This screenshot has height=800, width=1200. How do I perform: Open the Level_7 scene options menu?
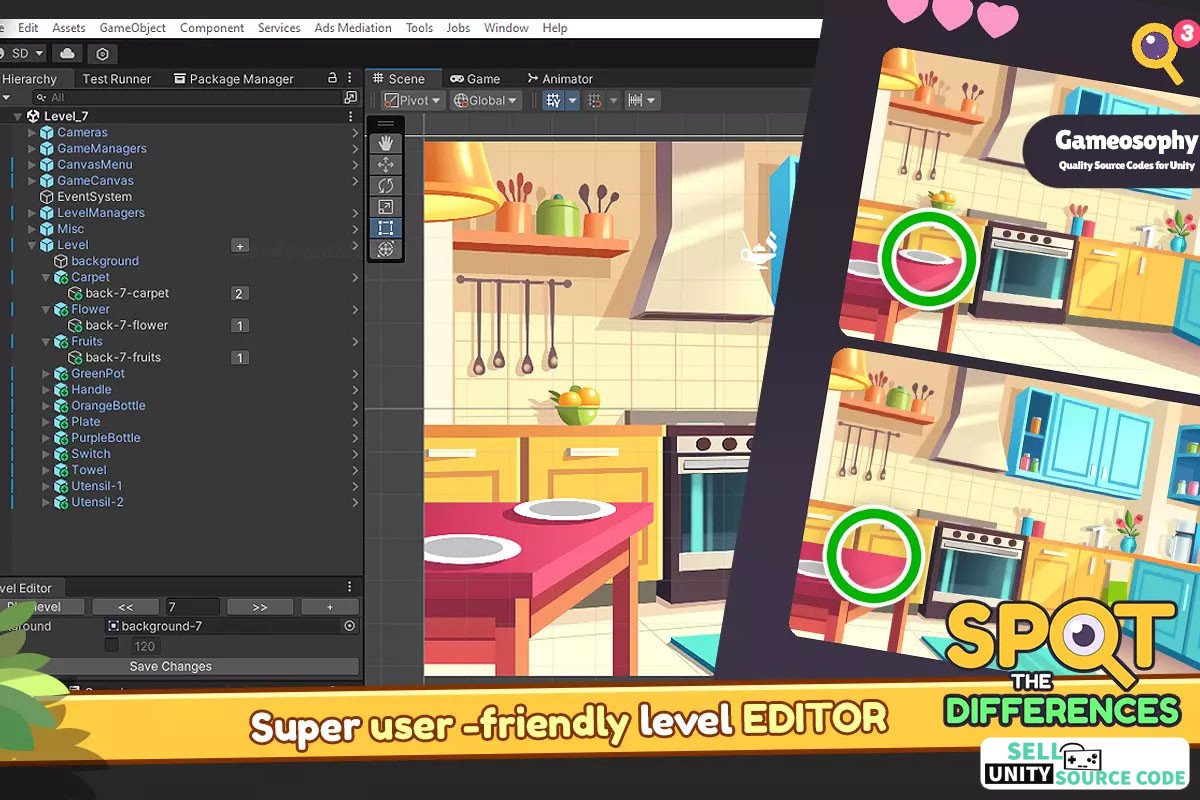tap(350, 116)
